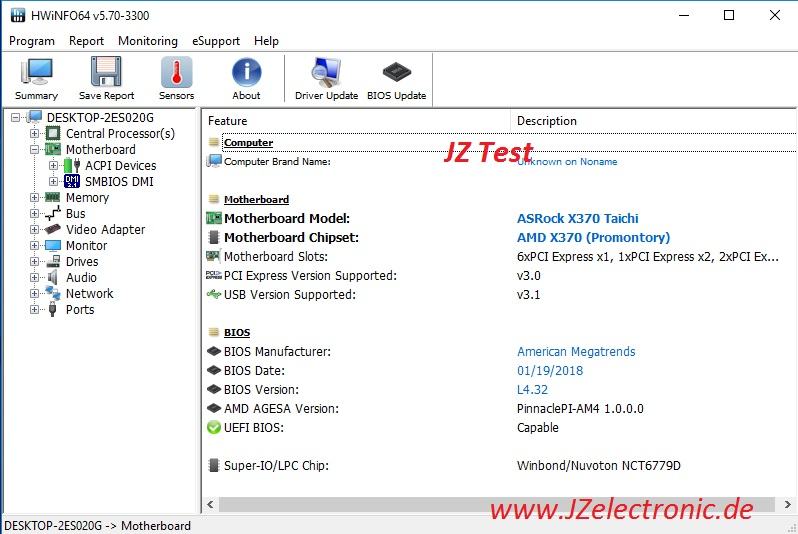Click the American Megatrends link
The height and width of the screenshot is (534, 798).
tap(576, 351)
